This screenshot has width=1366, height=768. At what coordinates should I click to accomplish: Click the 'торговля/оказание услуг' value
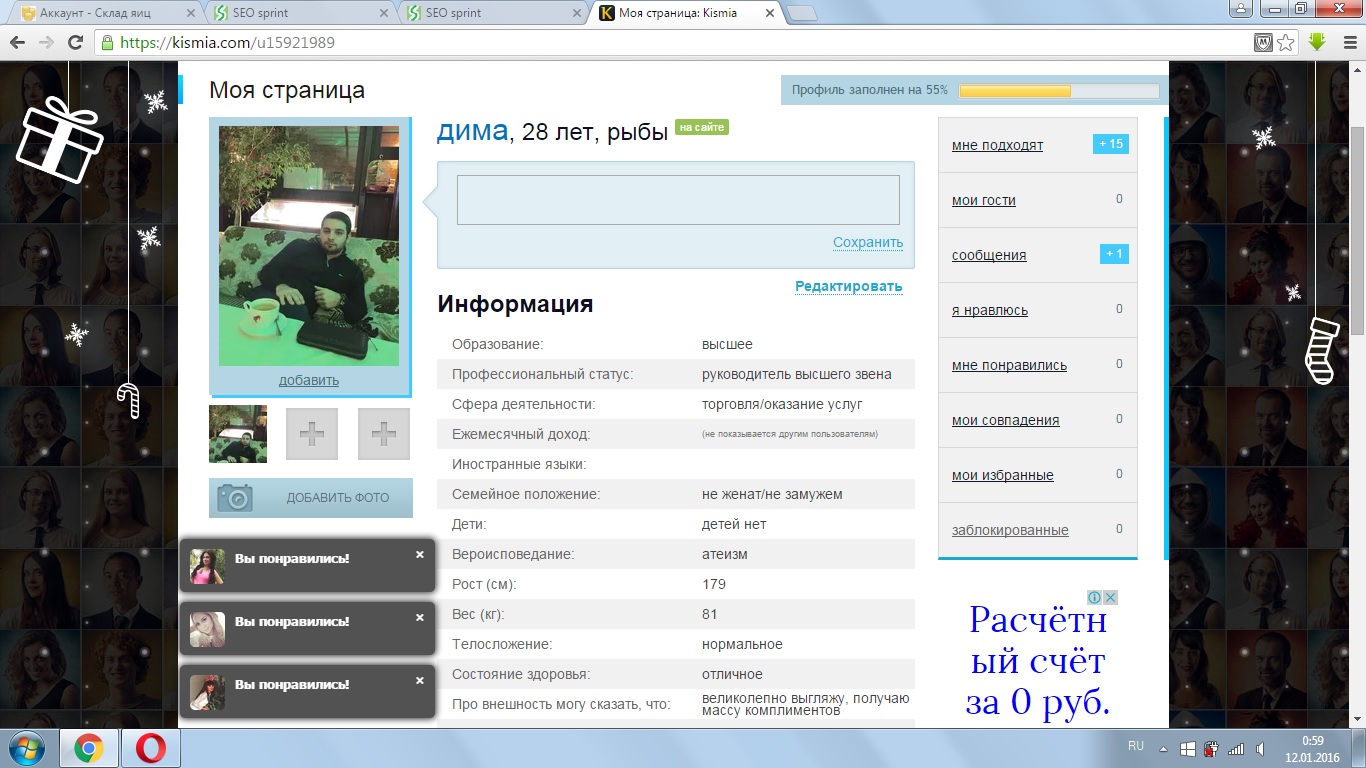782,404
